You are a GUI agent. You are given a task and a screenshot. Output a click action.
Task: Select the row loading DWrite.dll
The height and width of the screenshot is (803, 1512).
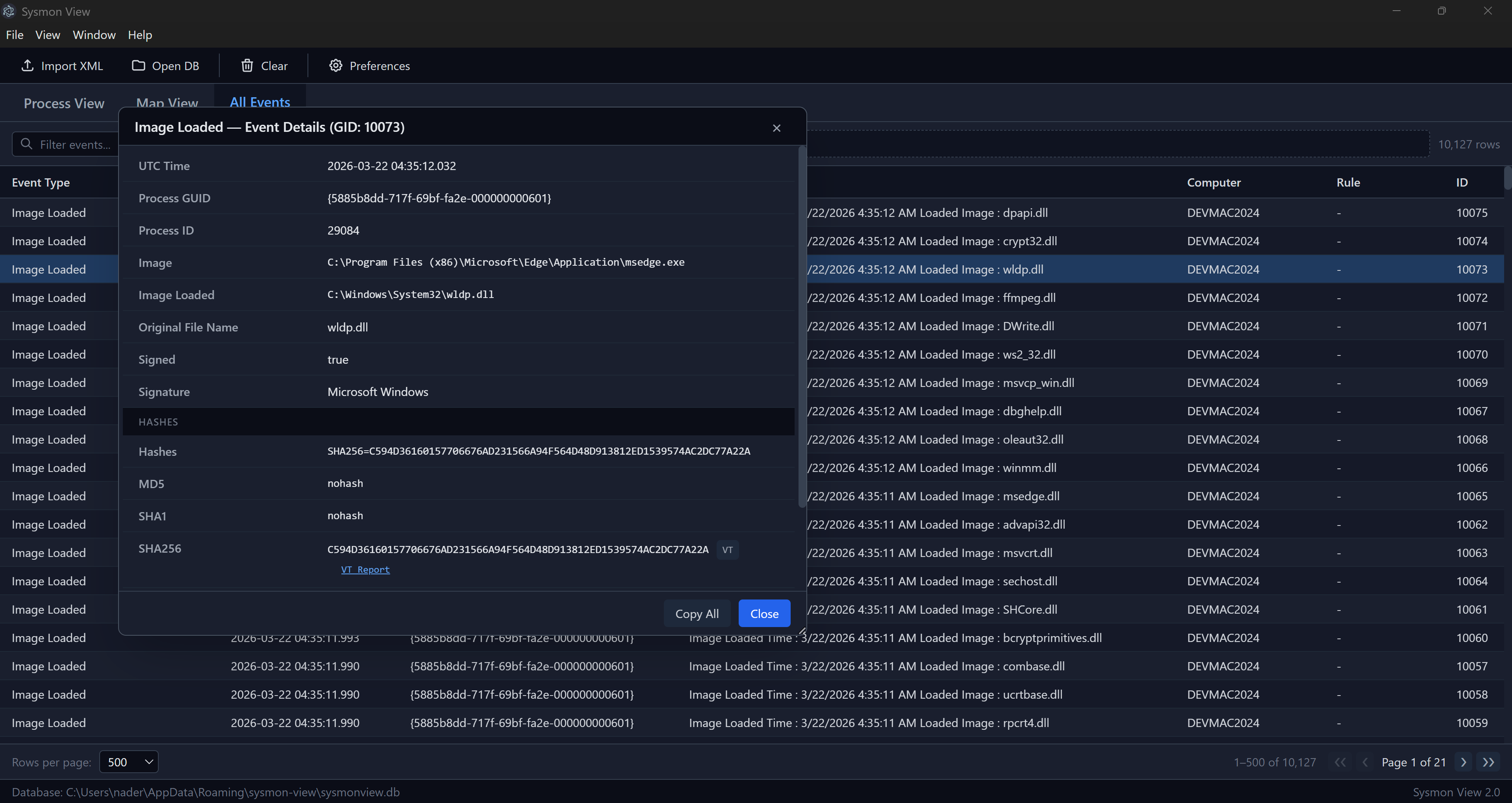752,326
